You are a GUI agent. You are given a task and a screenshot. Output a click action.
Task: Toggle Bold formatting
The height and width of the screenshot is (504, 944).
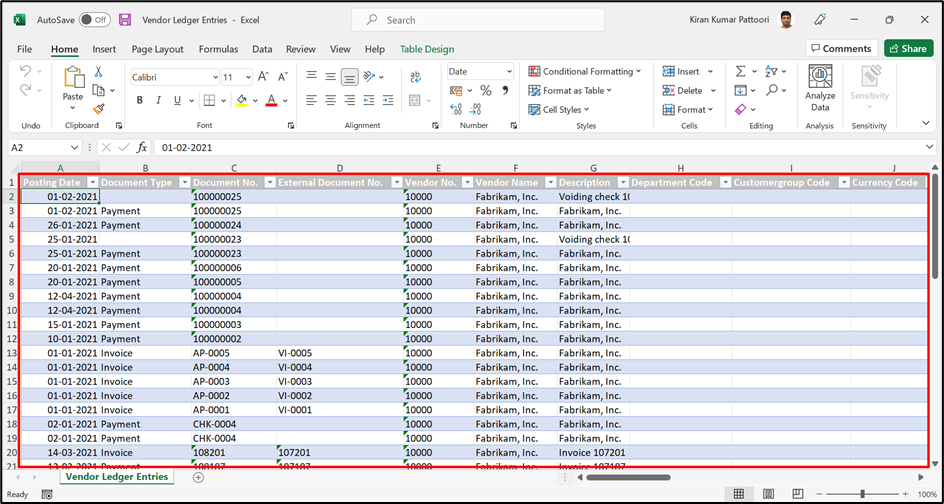(140, 100)
